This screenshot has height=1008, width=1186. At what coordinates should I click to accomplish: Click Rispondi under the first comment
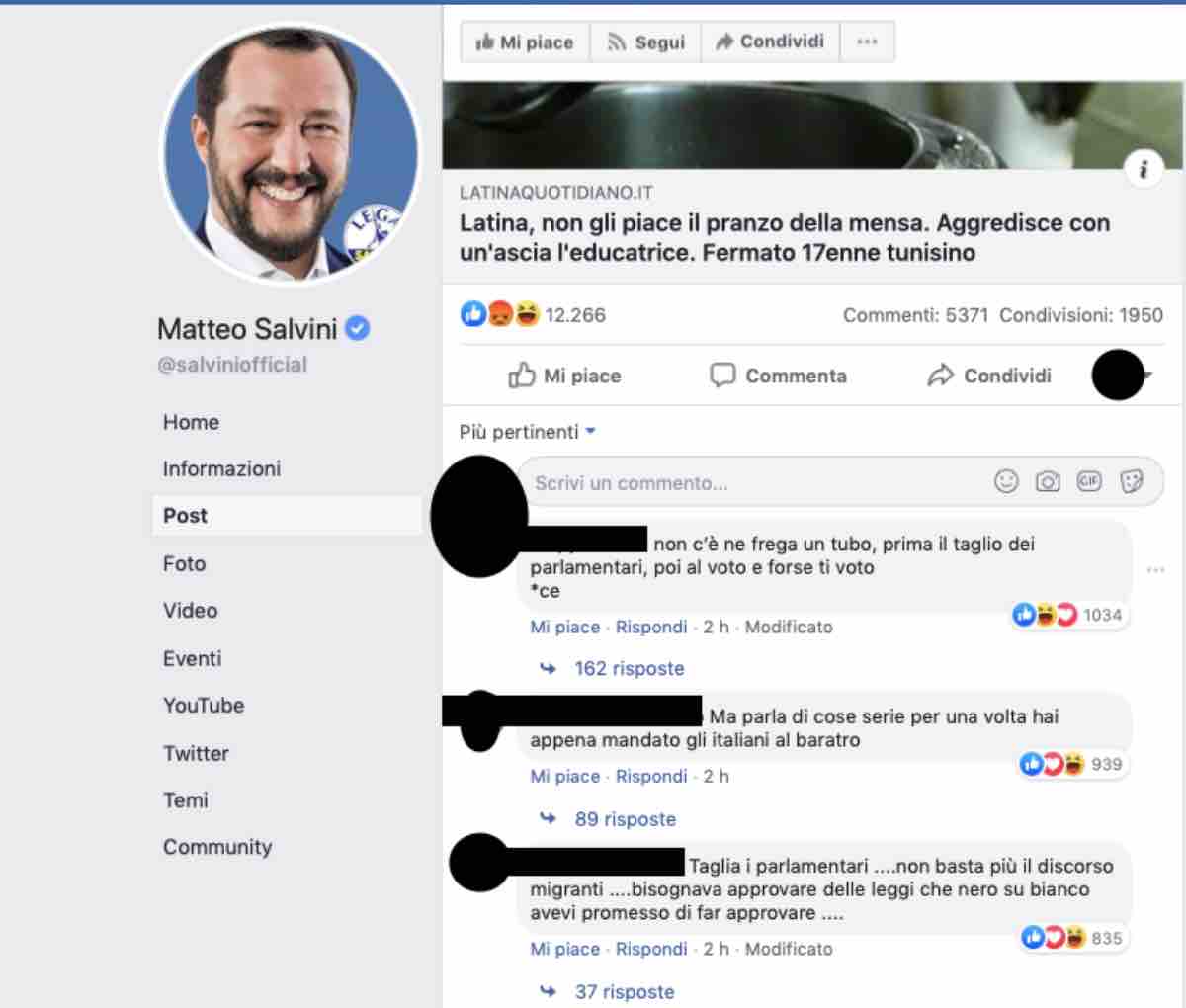(651, 627)
